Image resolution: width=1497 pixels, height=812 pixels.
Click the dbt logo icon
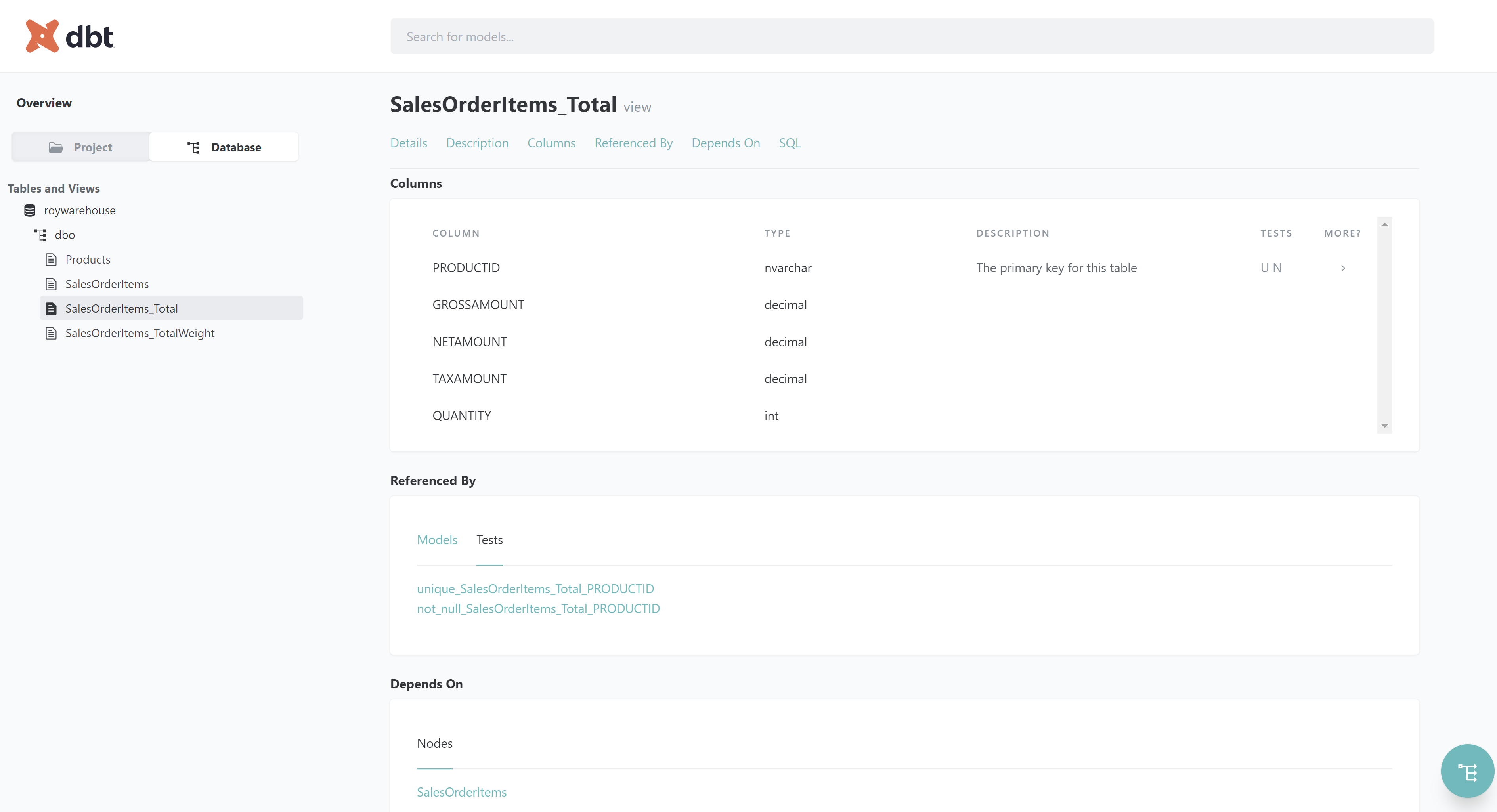tap(41, 35)
